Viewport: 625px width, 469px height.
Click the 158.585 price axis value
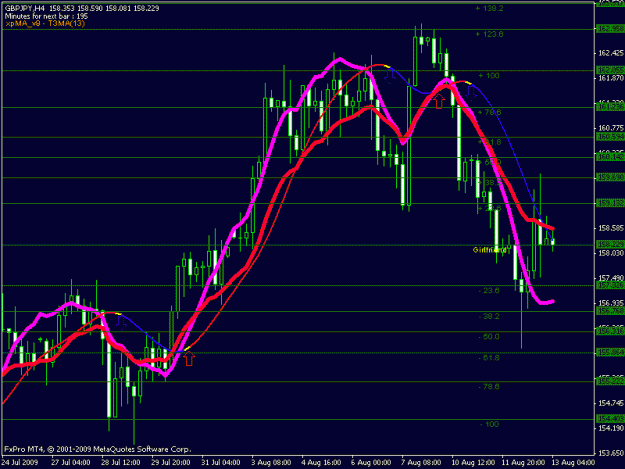click(611, 229)
